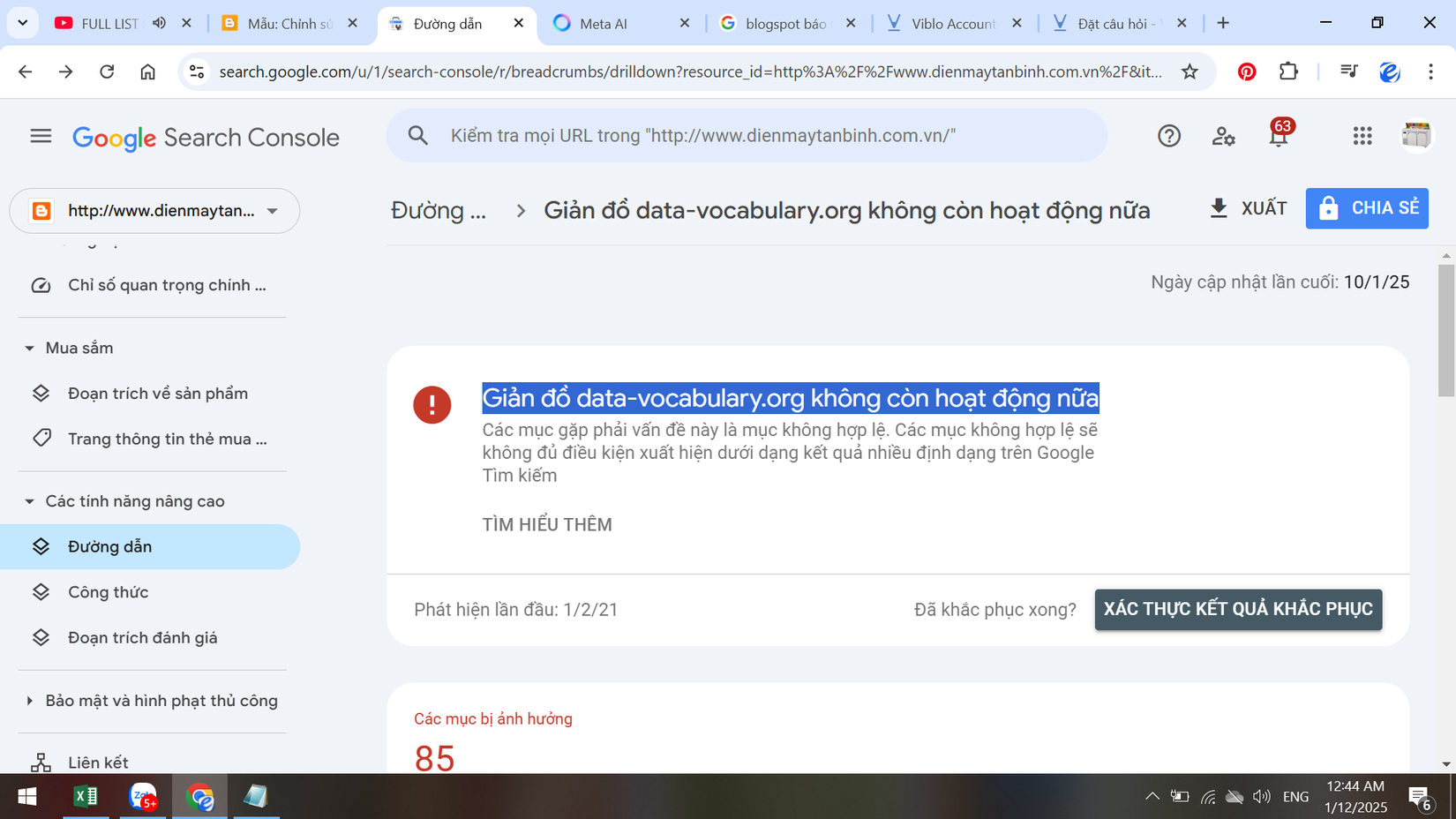Click the affected items count 85
This screenshot has width=1456, height=819.
434,758
